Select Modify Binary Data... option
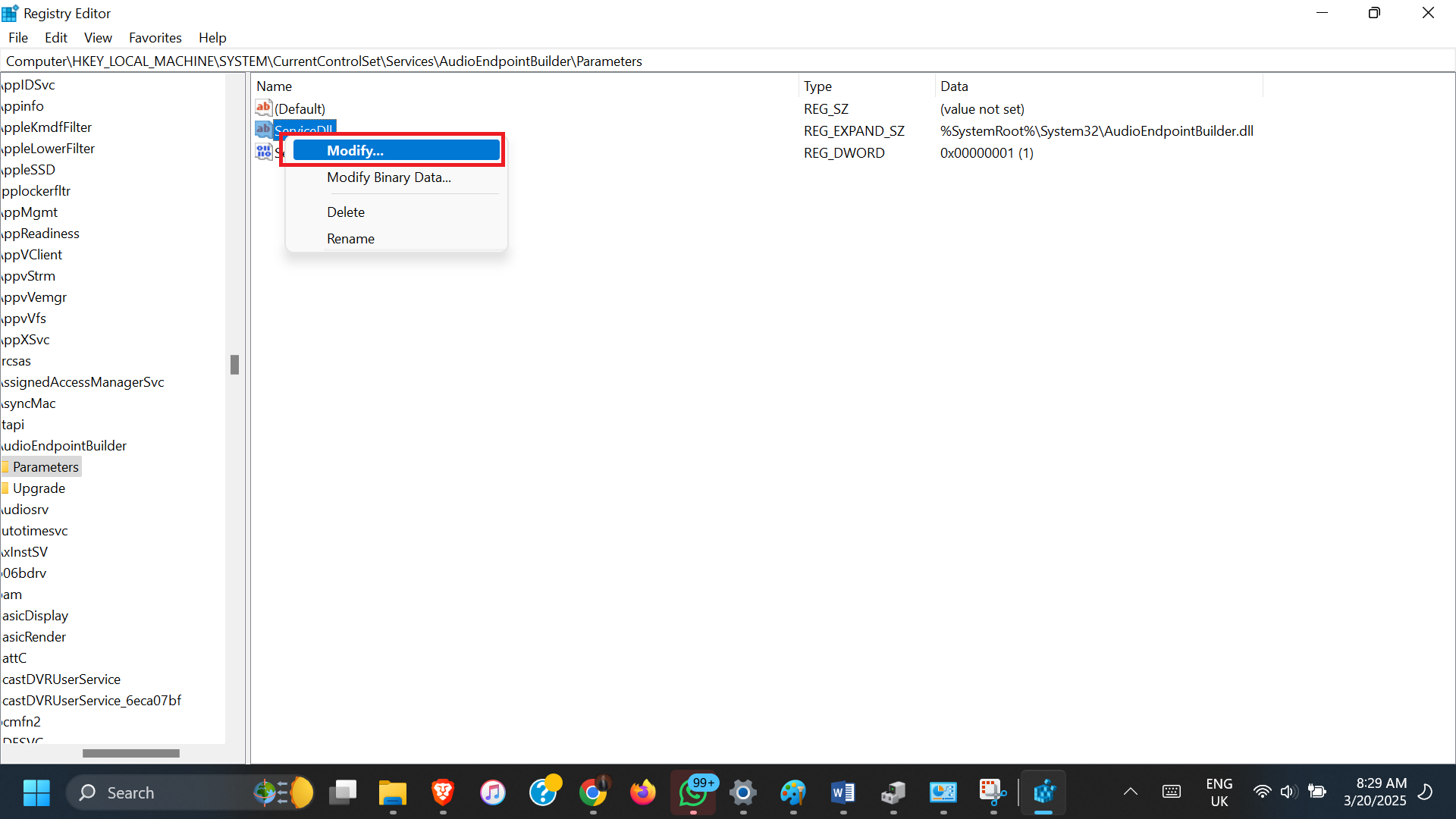The width and height of the screenshot is (1456, 819). (x=388, y=177)
